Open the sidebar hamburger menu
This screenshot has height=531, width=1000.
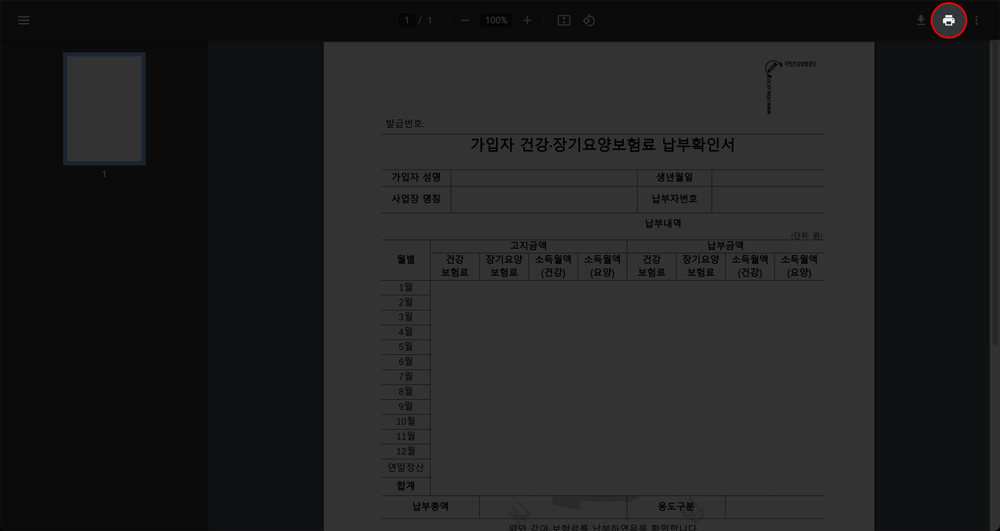pos(24,20)
